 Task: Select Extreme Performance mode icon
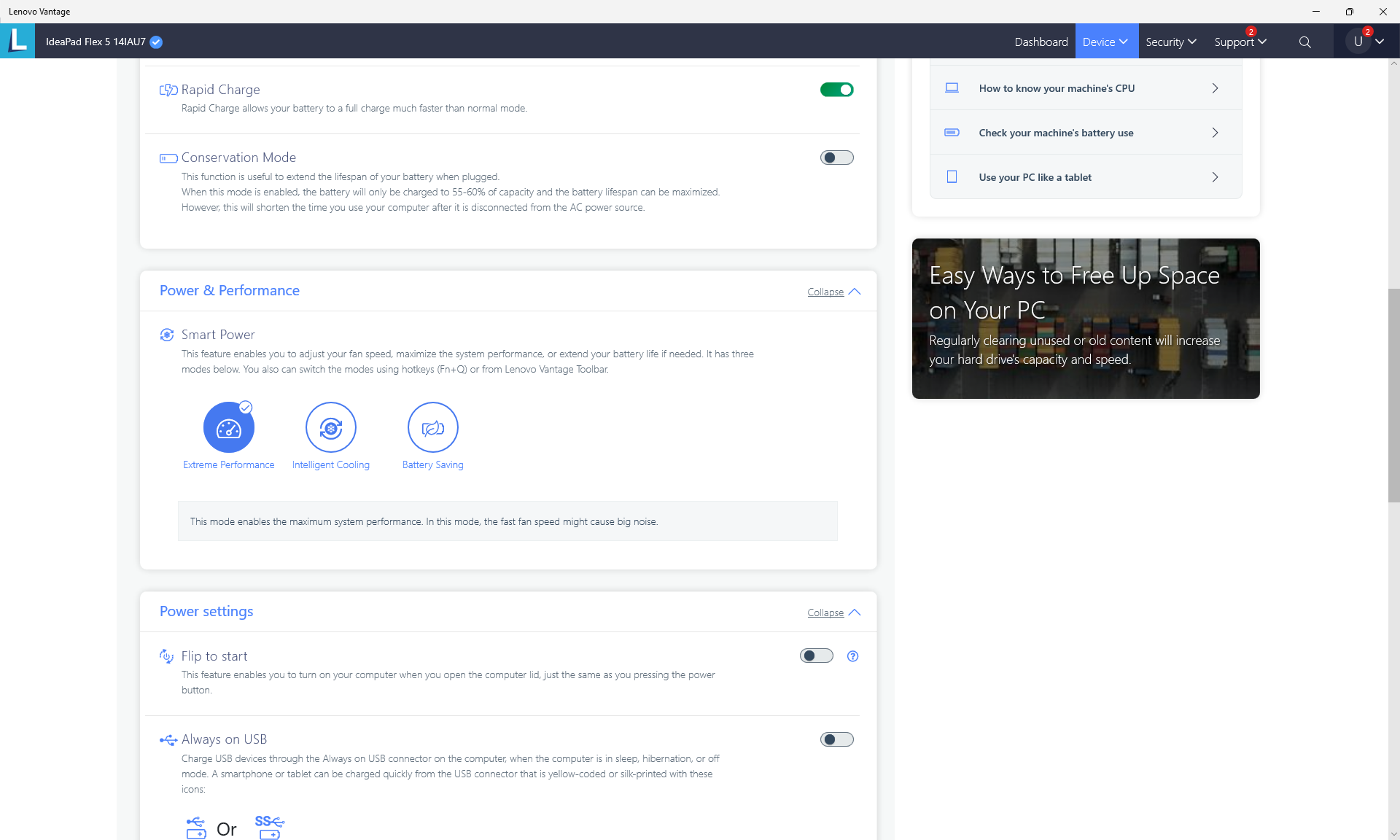point(228,428)
